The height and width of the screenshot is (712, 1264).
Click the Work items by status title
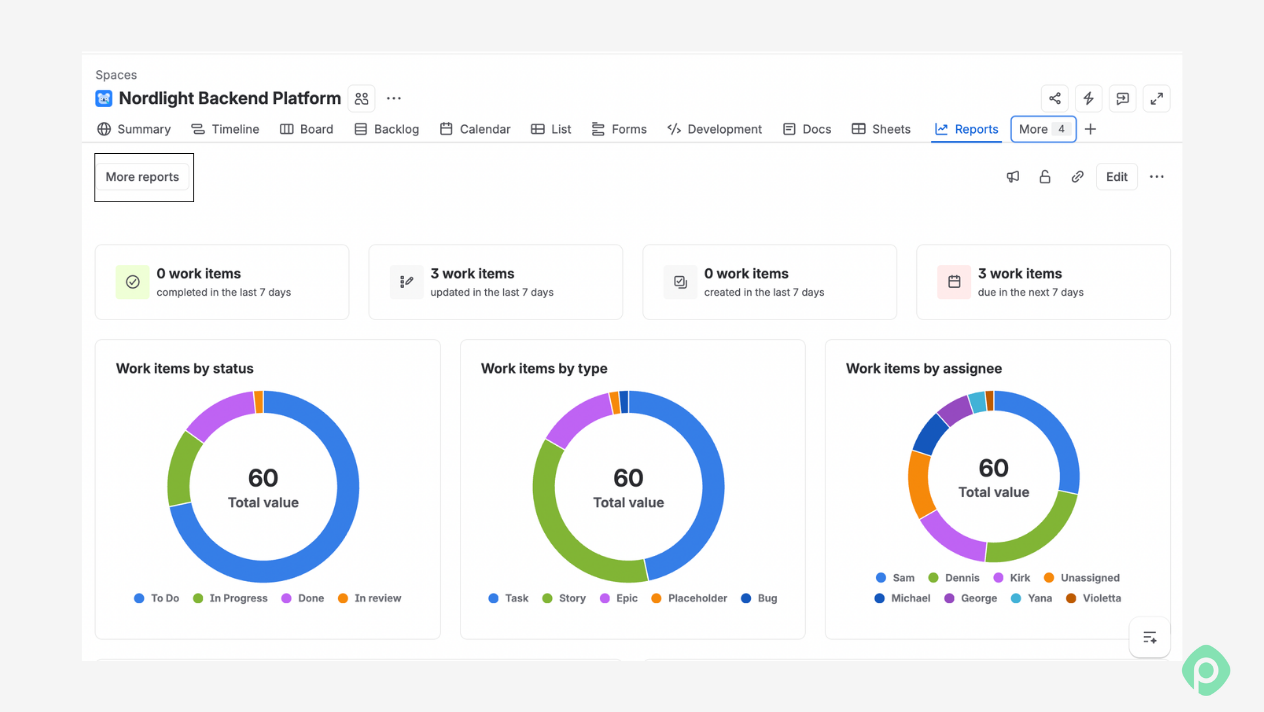[185, 368]
